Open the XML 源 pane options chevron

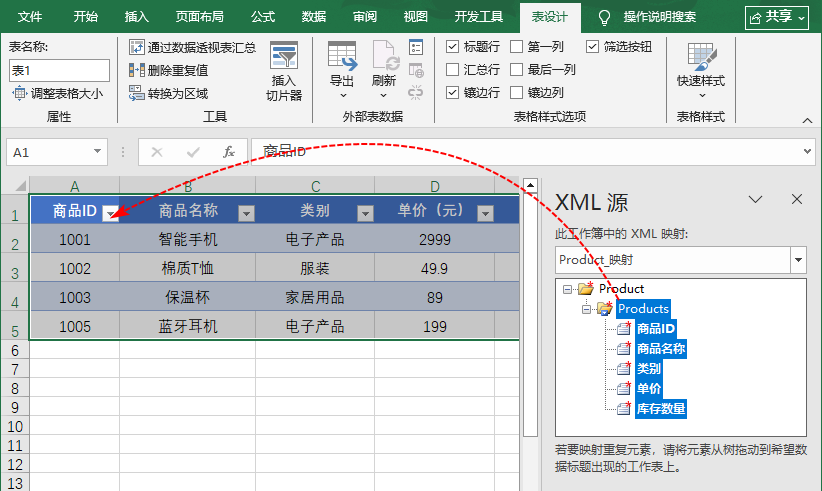click(x=755, y=199)
